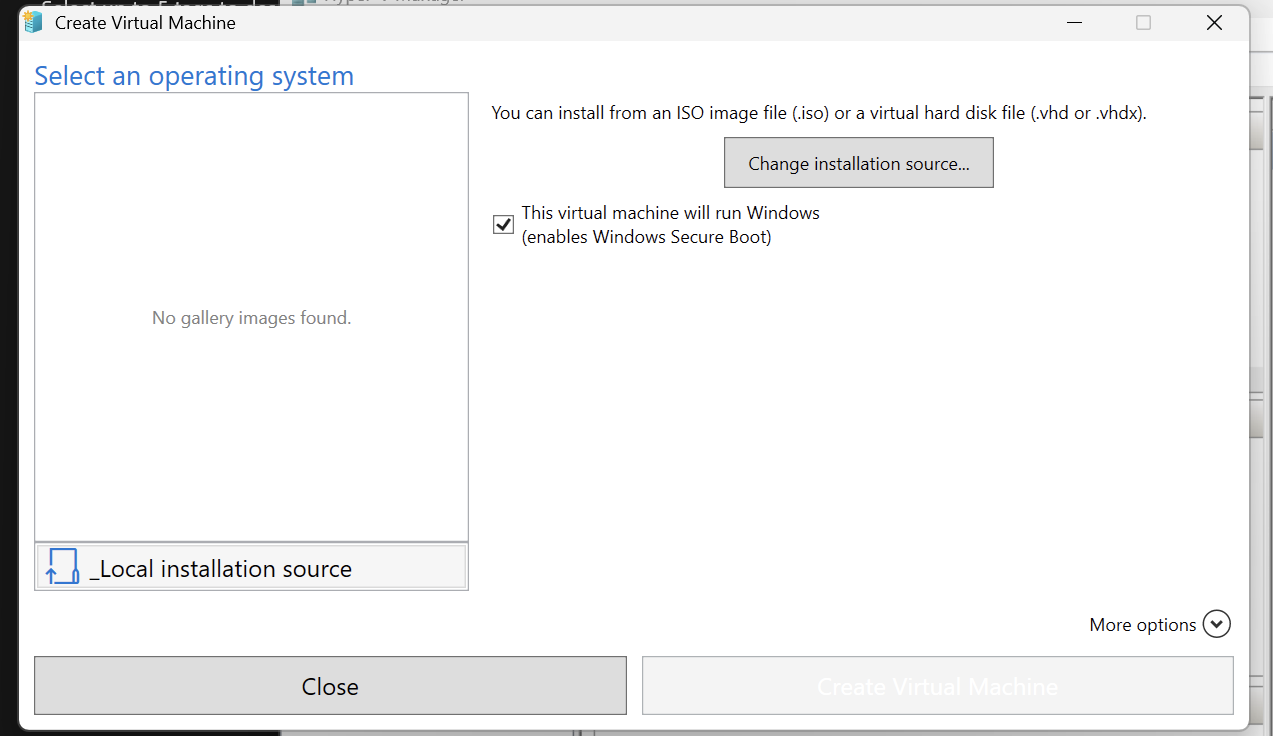
Task: Click the Create Virtual Machine button at bottom
Action: point(937,686)
